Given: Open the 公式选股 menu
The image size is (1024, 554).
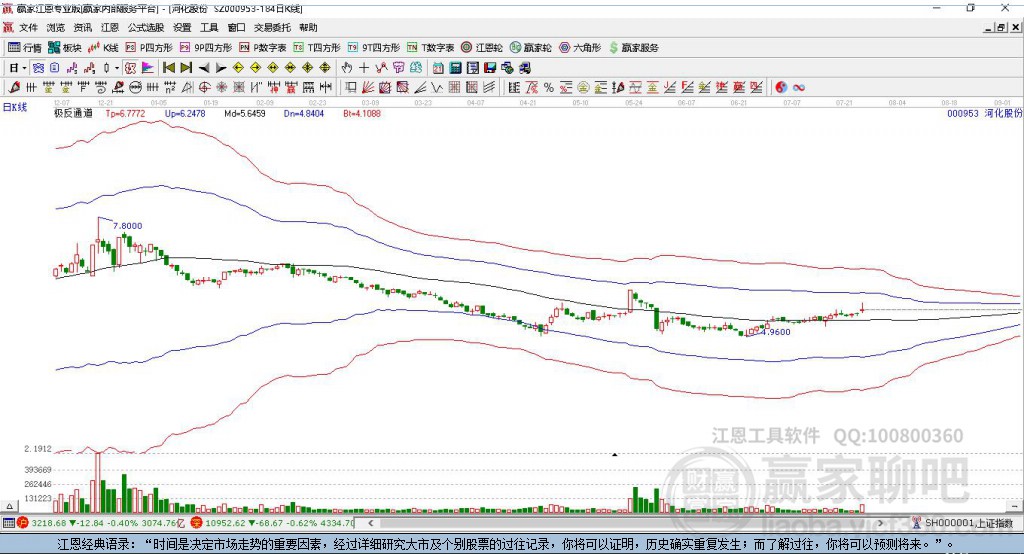Looking at the screenshot, I should click(x=146, y=27).
